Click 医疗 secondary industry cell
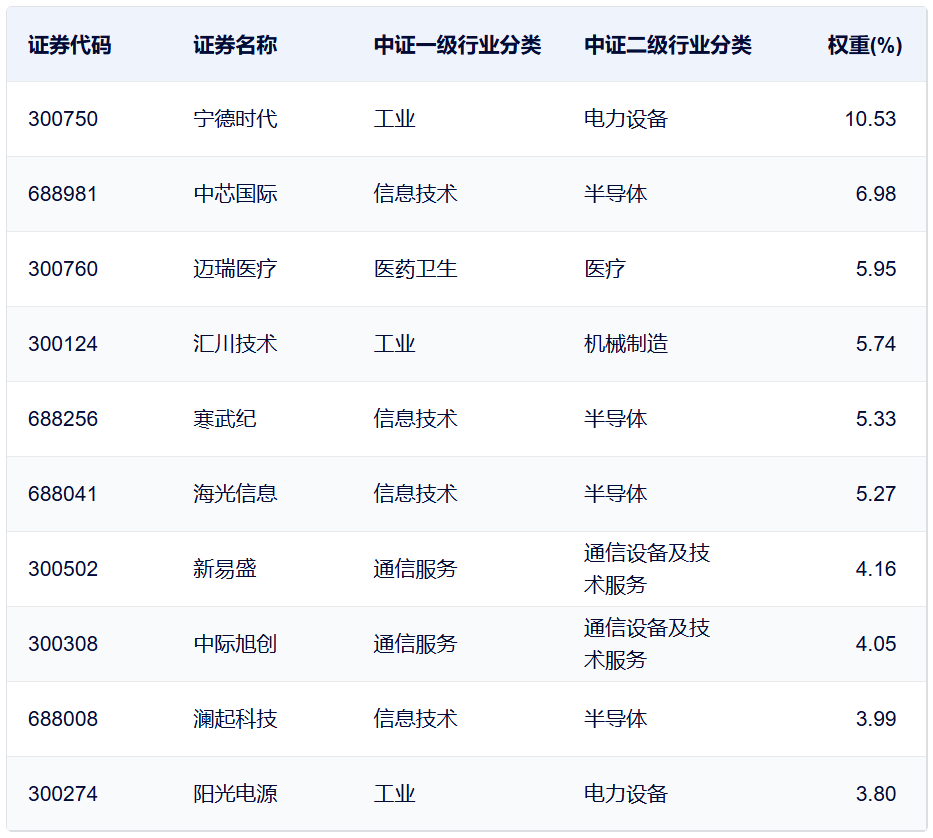Image resolution: width=933 pixels, height=838 pixels. tap(605, 269)
